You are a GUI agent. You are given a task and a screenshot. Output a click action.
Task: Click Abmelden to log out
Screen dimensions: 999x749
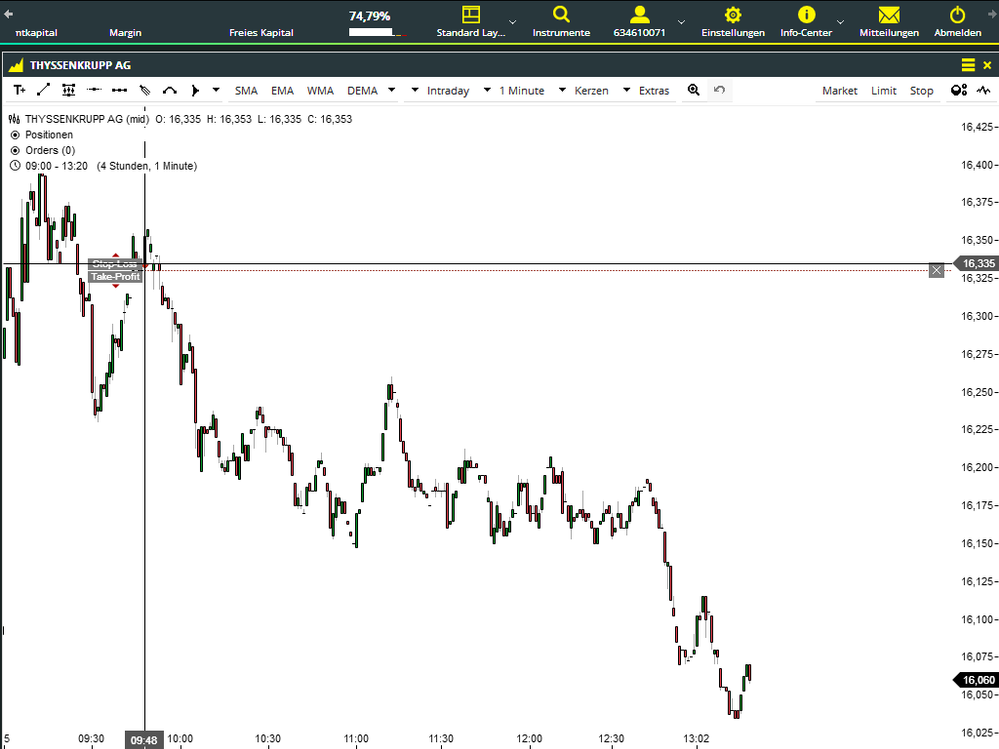tap(957, 22)
